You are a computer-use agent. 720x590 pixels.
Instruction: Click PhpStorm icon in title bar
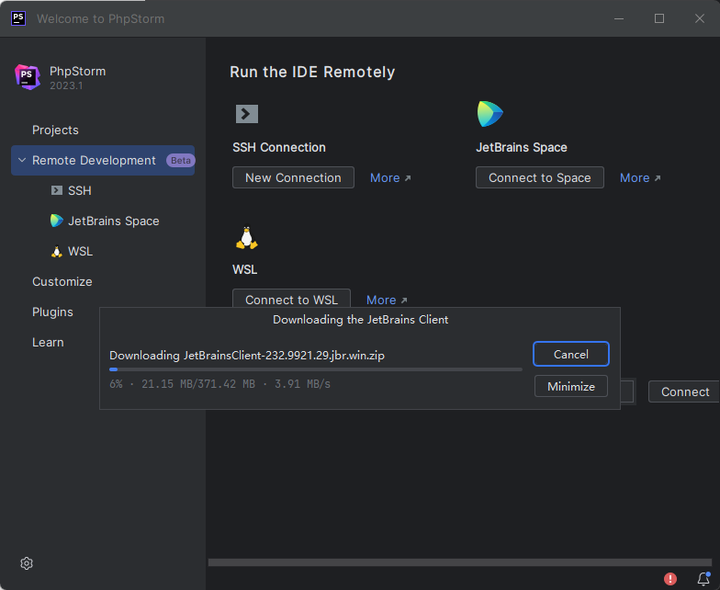pyautogui.click(x=18, y=18)
